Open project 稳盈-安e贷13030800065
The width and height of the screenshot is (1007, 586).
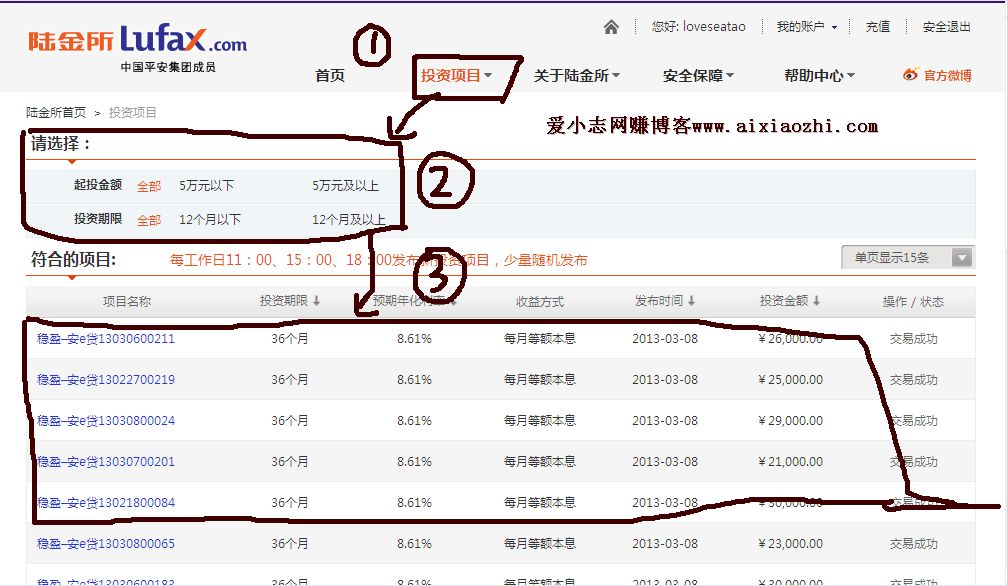point(106,544)
